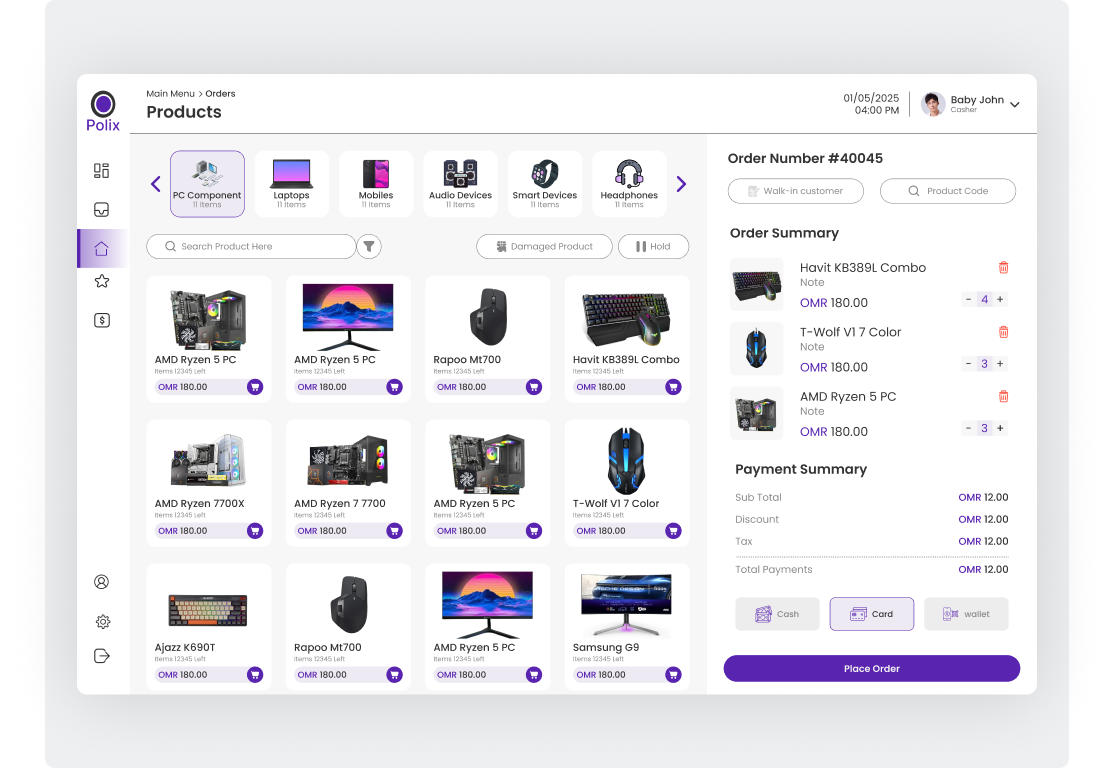This screenshot has width=1114, height=776.
Task: Open the settings gear in sidebar
Action: point(102,622)
